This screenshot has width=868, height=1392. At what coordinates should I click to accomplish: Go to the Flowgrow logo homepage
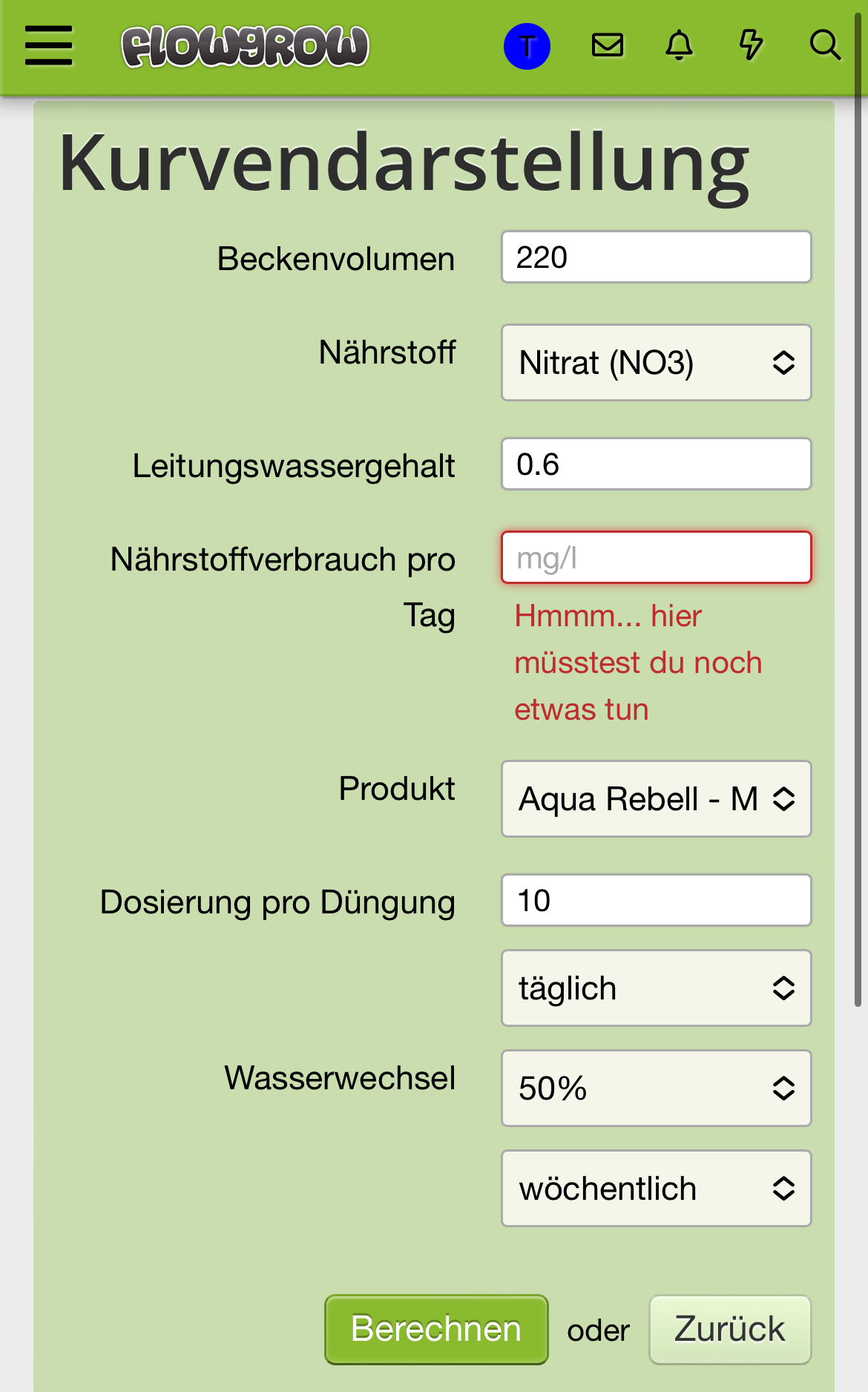pyautogui.click(x=245, y=46)
